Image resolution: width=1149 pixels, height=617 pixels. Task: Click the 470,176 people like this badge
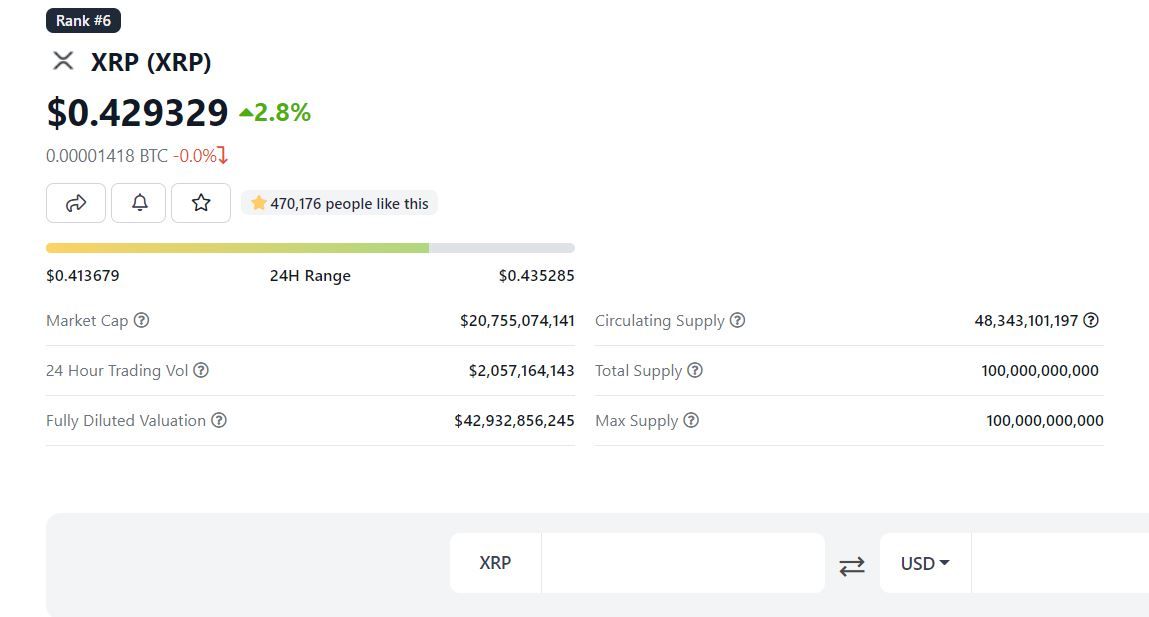pyautogui.click(x=339, y=204)
